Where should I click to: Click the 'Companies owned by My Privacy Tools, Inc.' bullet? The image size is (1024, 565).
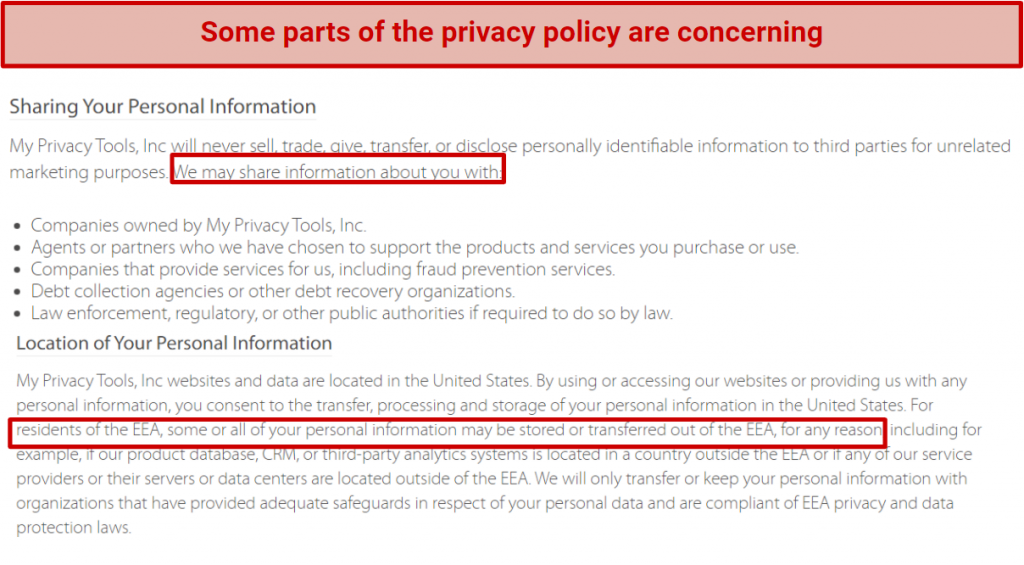(x=199, y=225)
